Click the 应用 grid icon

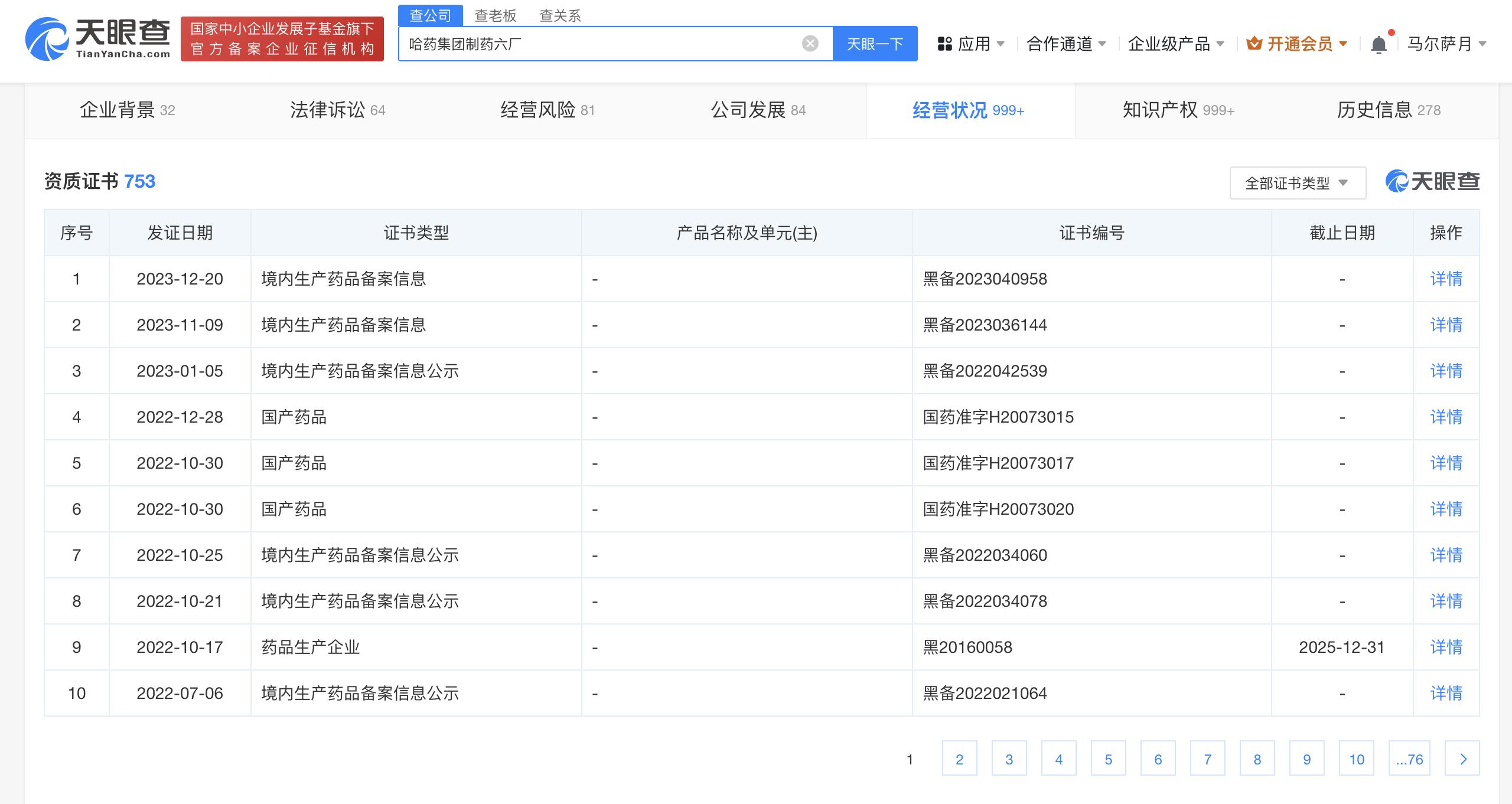pyautogui.click(x=945, y=43)
